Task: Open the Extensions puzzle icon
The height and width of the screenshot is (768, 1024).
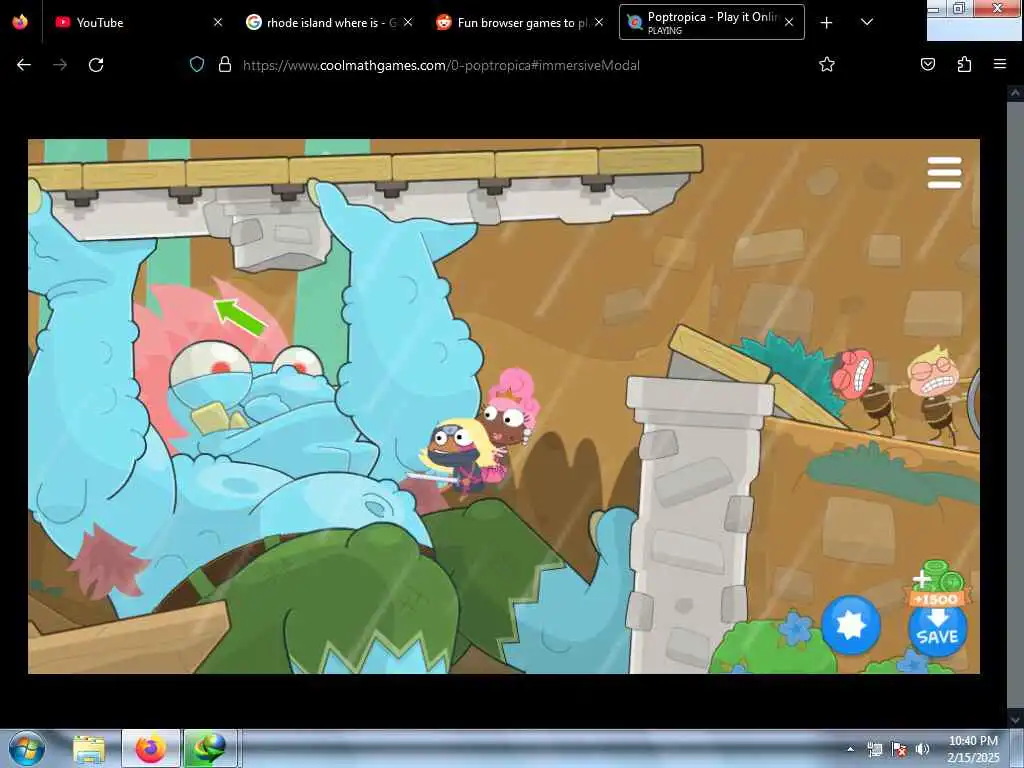Action: pyautogui.click(x=964, y=65)
